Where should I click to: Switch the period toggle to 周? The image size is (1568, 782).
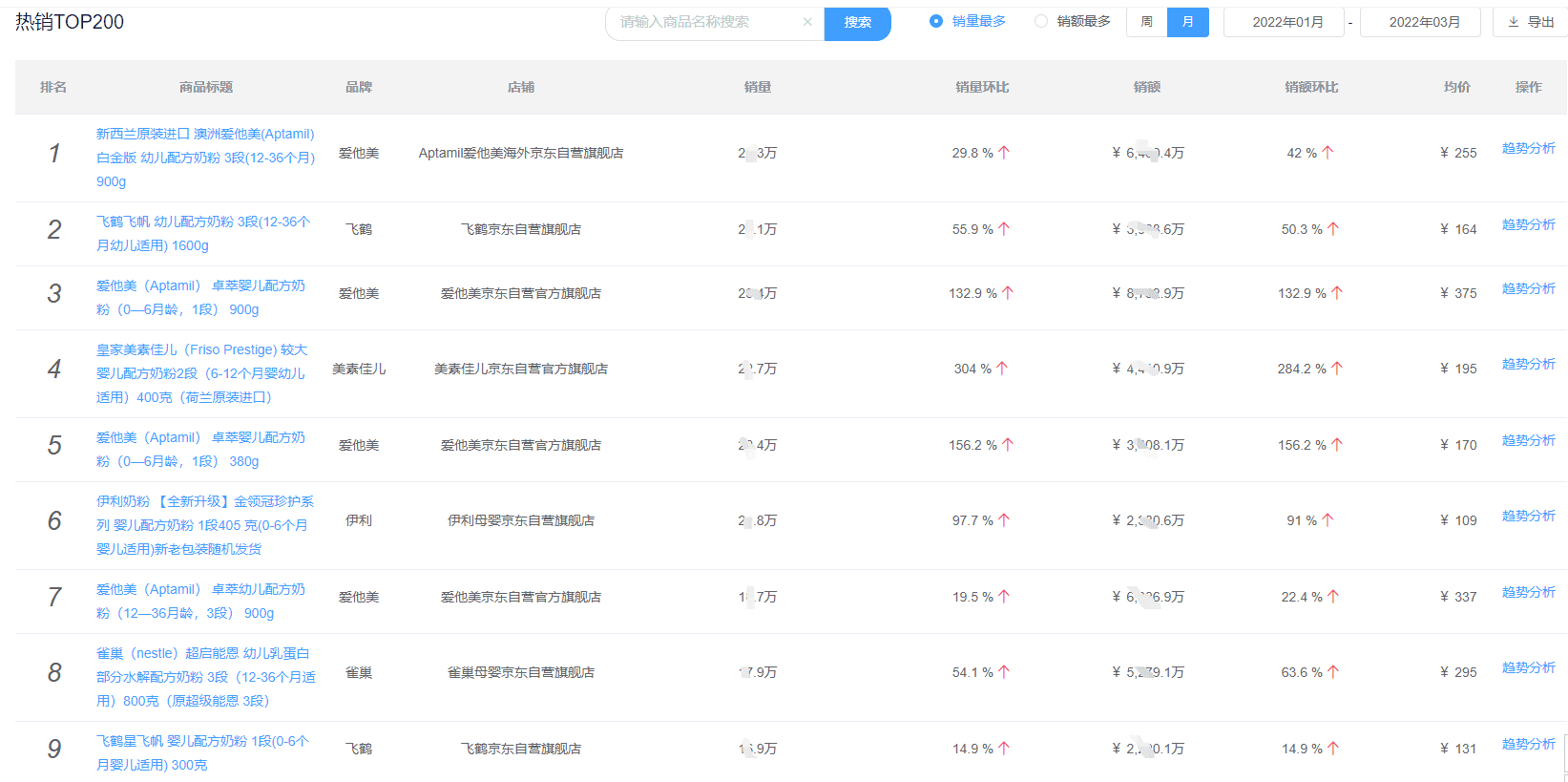1146,22
